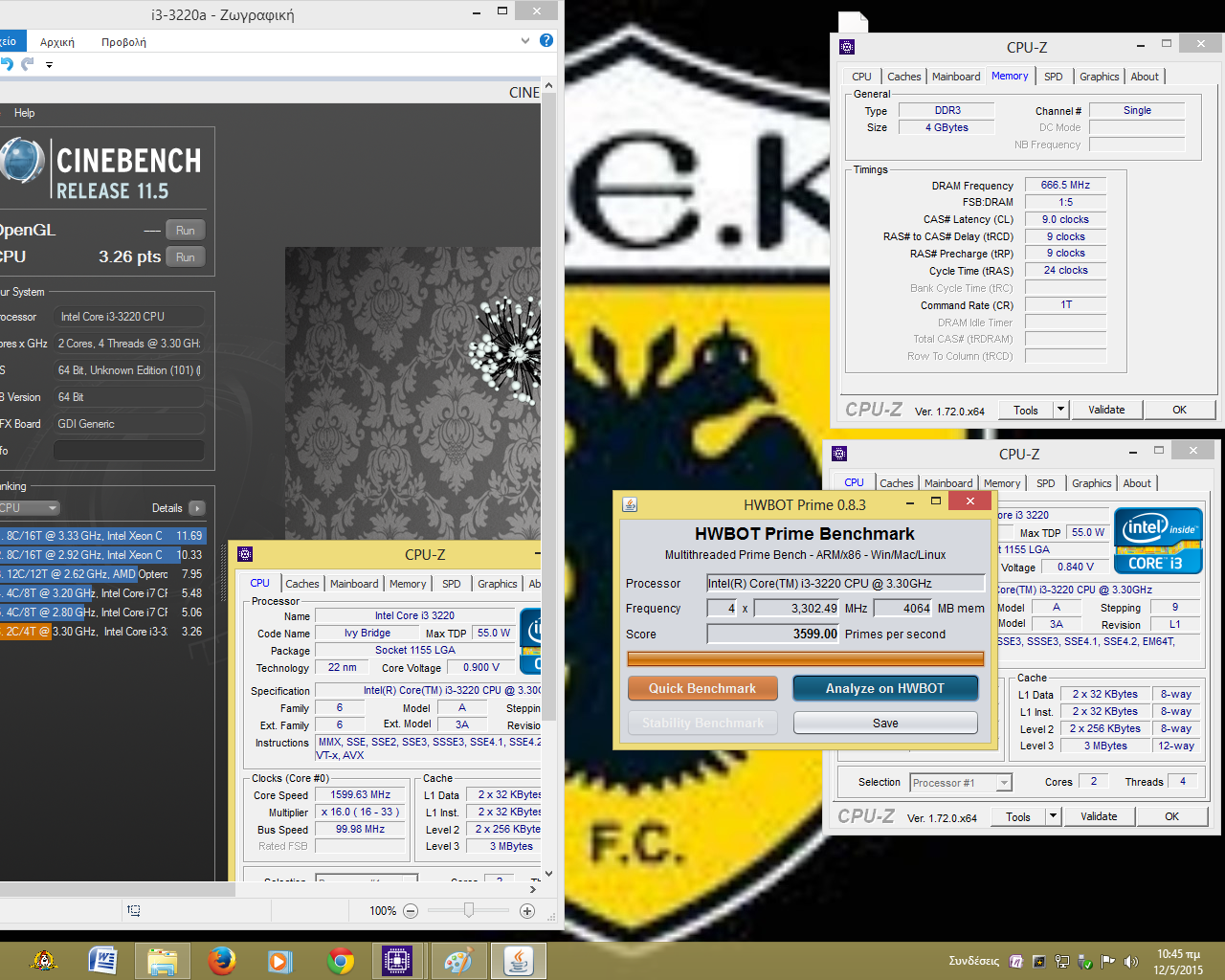Open Paint's quick access toolbar dropdown
The image size is (1225, 980).
[x=49, y=65]
